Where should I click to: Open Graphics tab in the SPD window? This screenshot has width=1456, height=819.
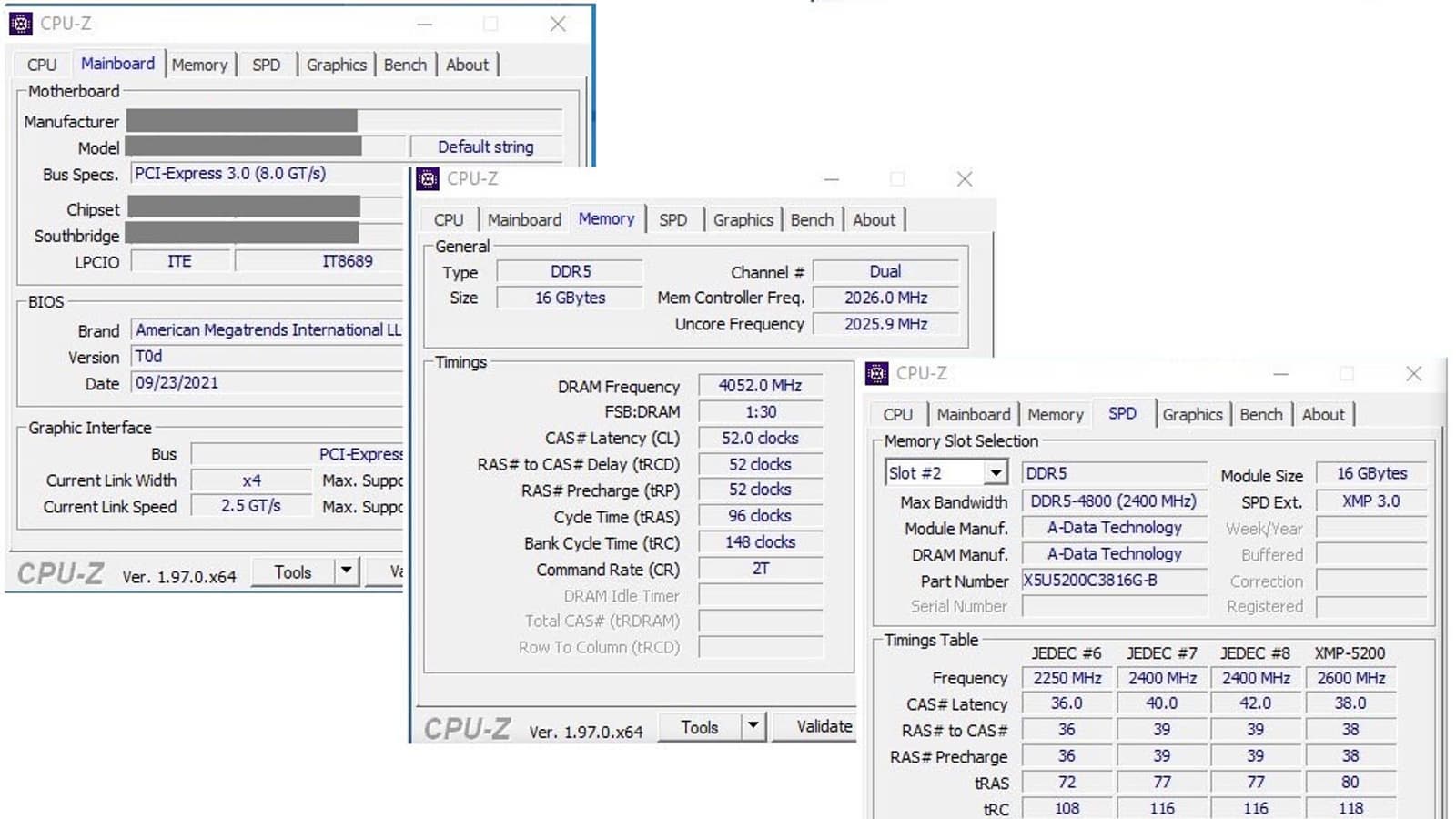1193,414
